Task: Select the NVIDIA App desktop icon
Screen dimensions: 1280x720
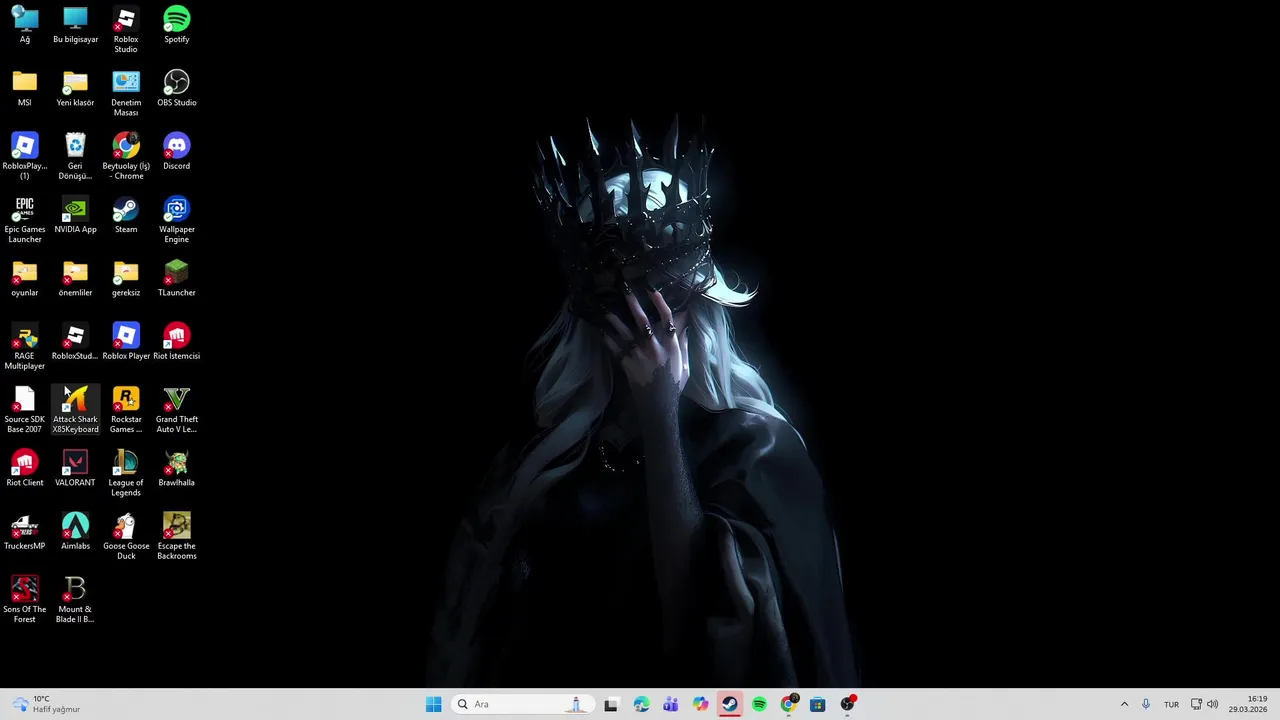Action: point(75,215)
